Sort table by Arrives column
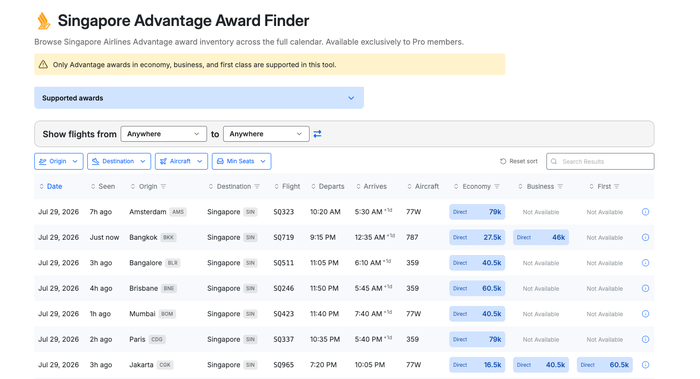Viewport: 700px width, 379px height. click(x=371, y=187)
